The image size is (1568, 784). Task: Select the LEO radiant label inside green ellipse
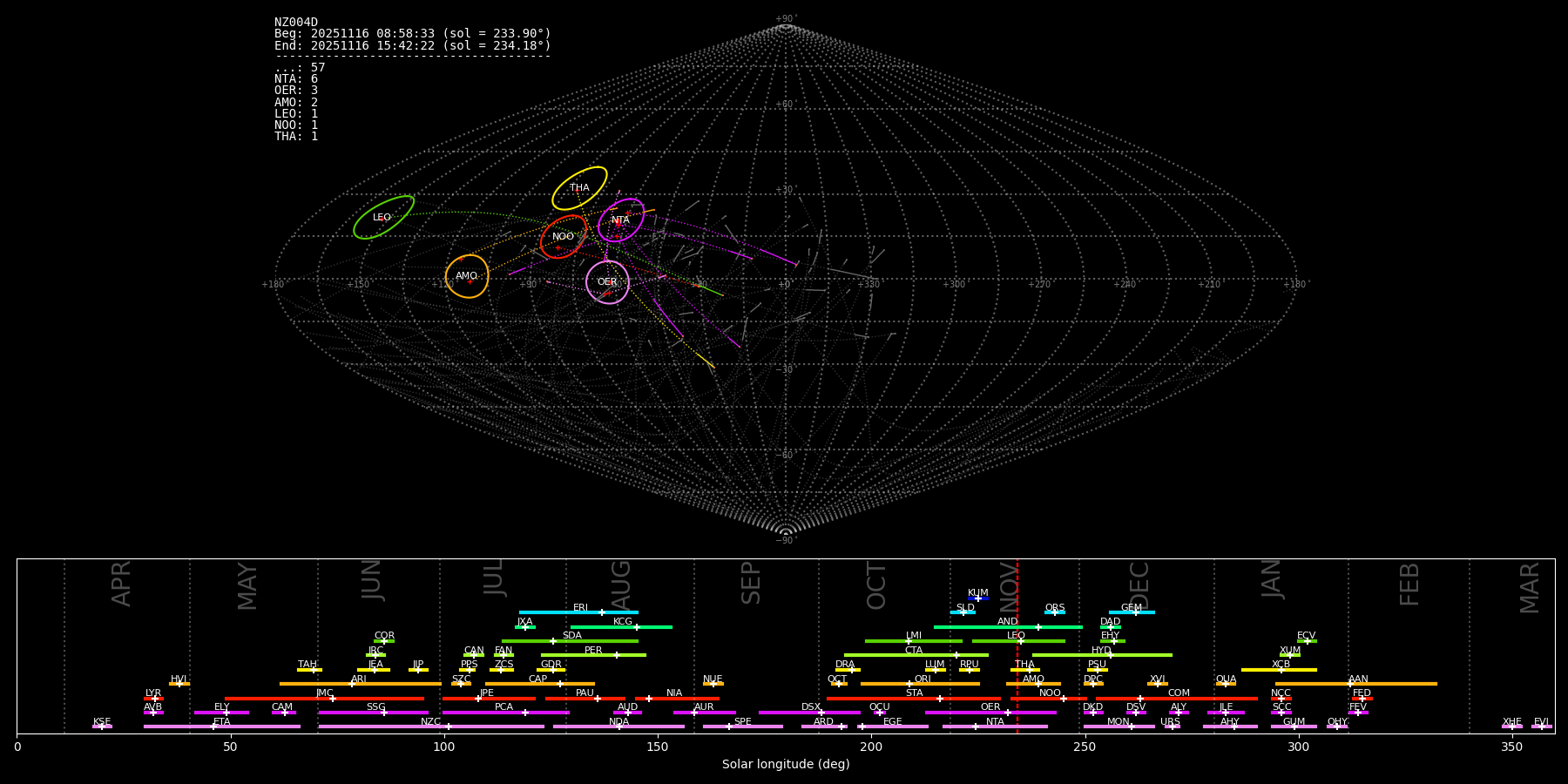[382, 218]
